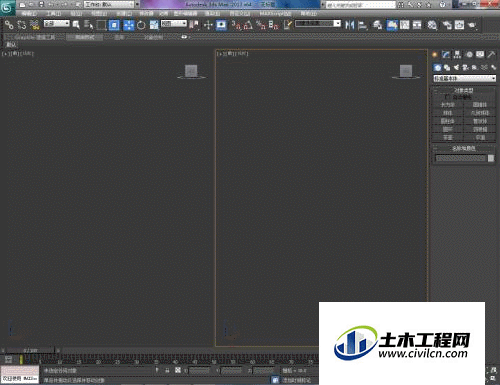Activate the Select and Rotate tool
The height and width of the screenshot is (385, 500).
[141, 25]
